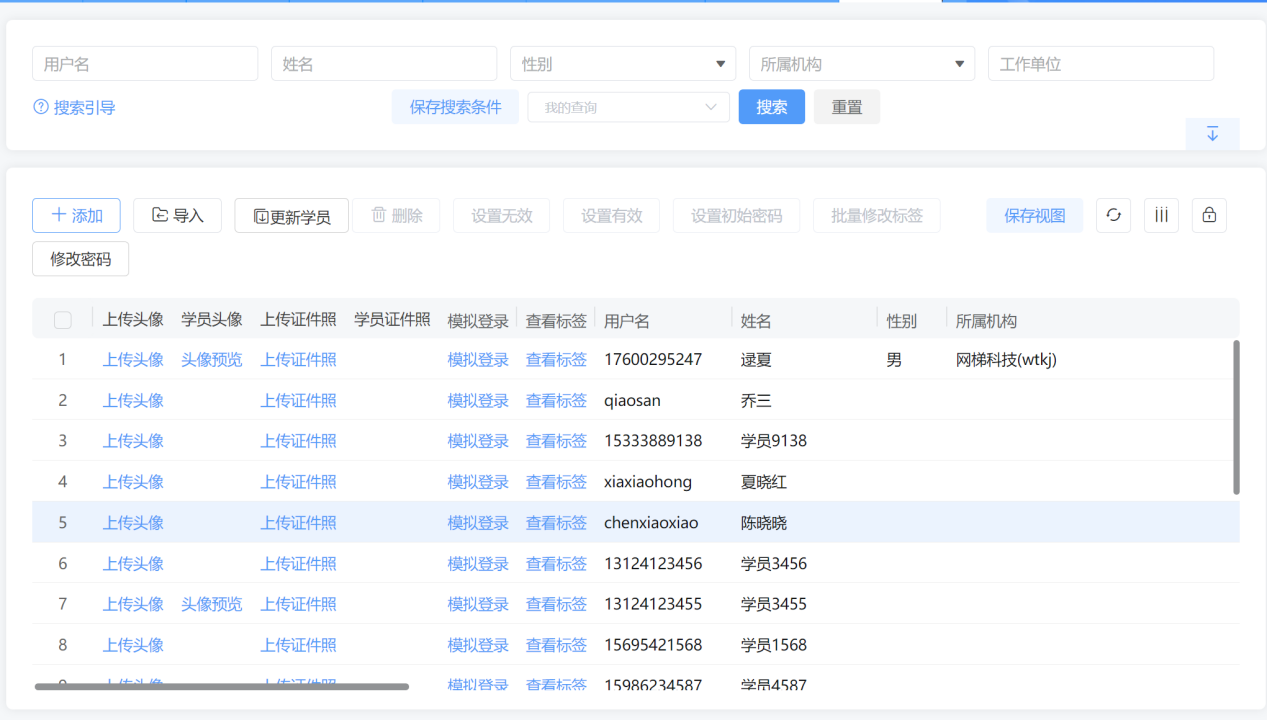Click name cell 陈晓晓
1267x720 pixels.
764,523
